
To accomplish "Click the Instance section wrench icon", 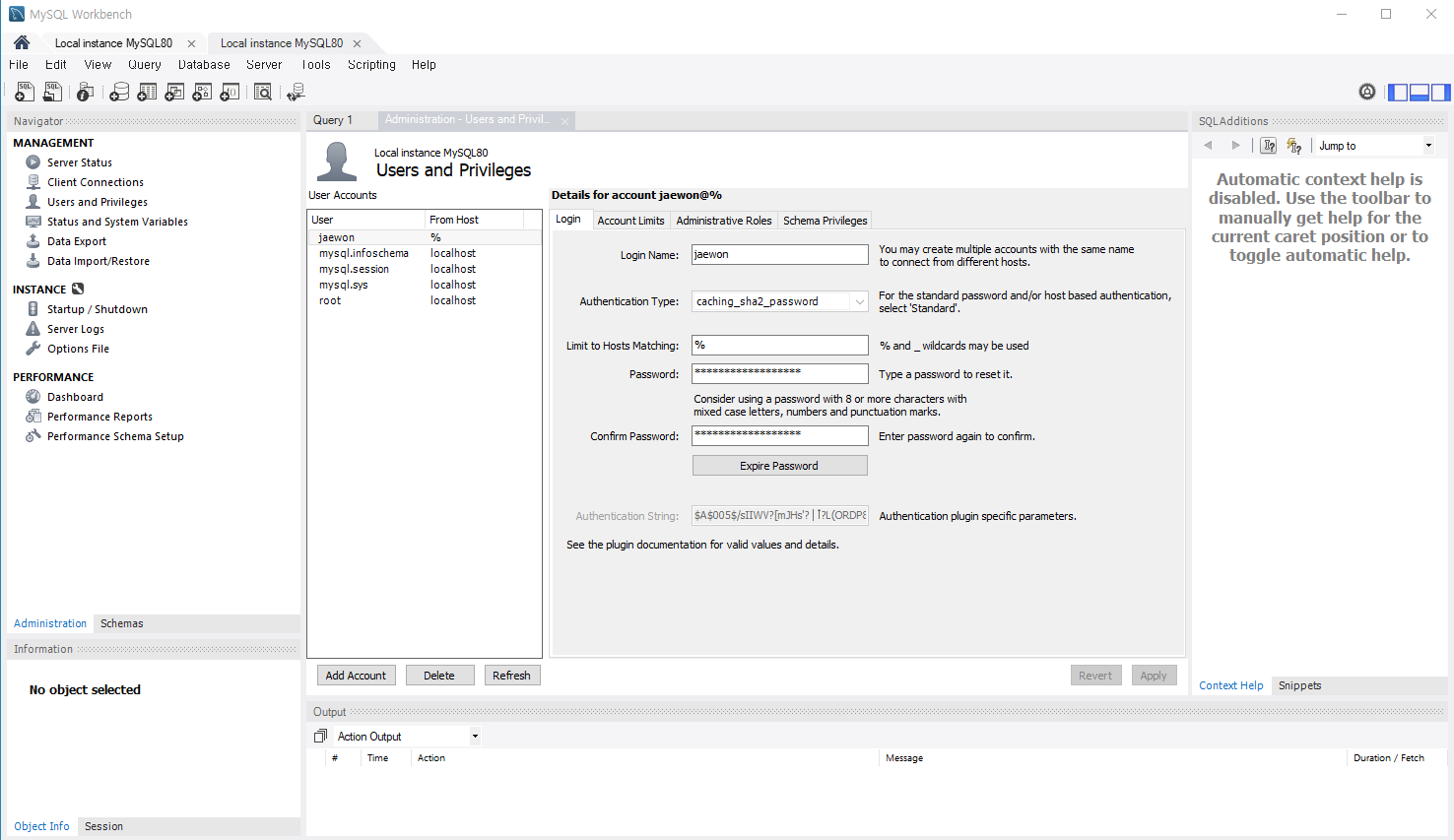I will pos(78,290).
